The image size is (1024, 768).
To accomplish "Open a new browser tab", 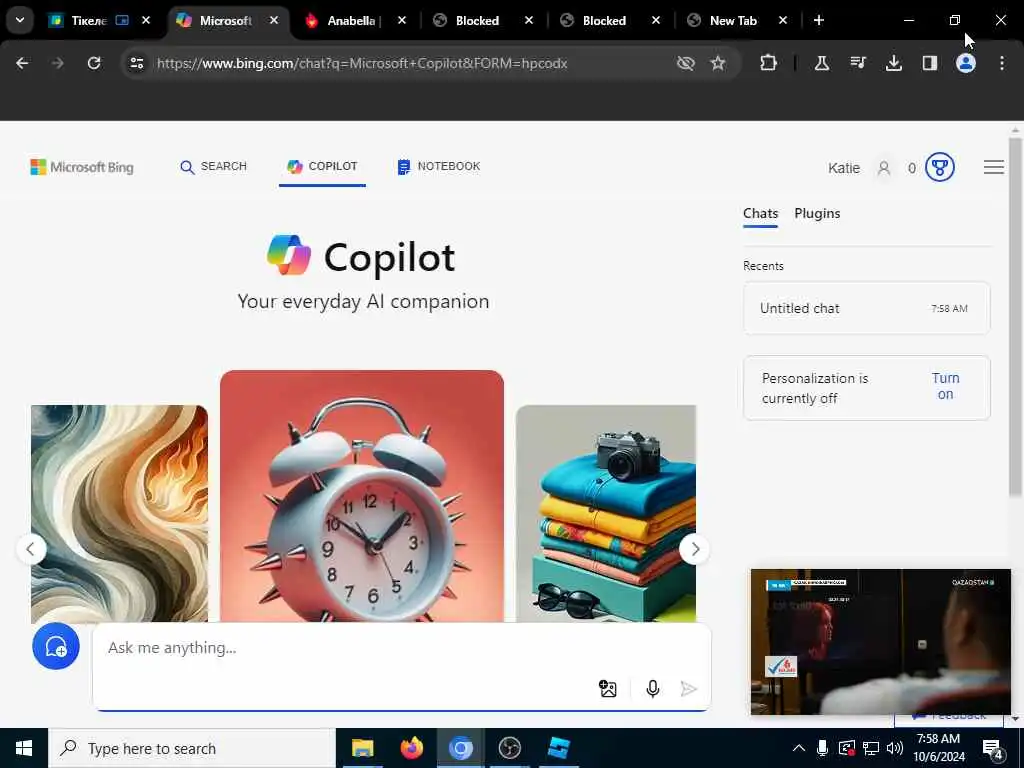I will (x=819, y=20).
